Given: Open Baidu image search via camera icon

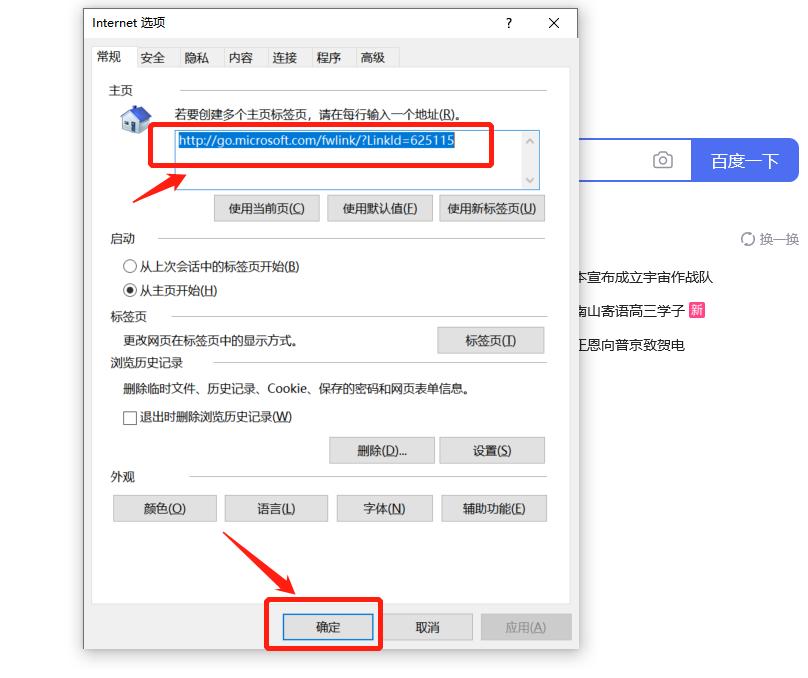Looking at the screenshot, I should [663, 160].
